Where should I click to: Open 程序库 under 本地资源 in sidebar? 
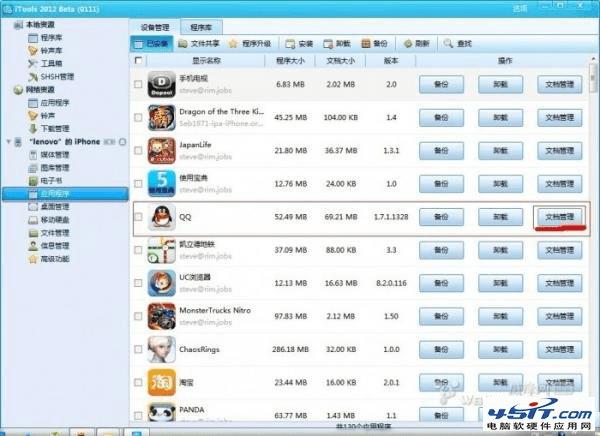[x=45, y=38]
